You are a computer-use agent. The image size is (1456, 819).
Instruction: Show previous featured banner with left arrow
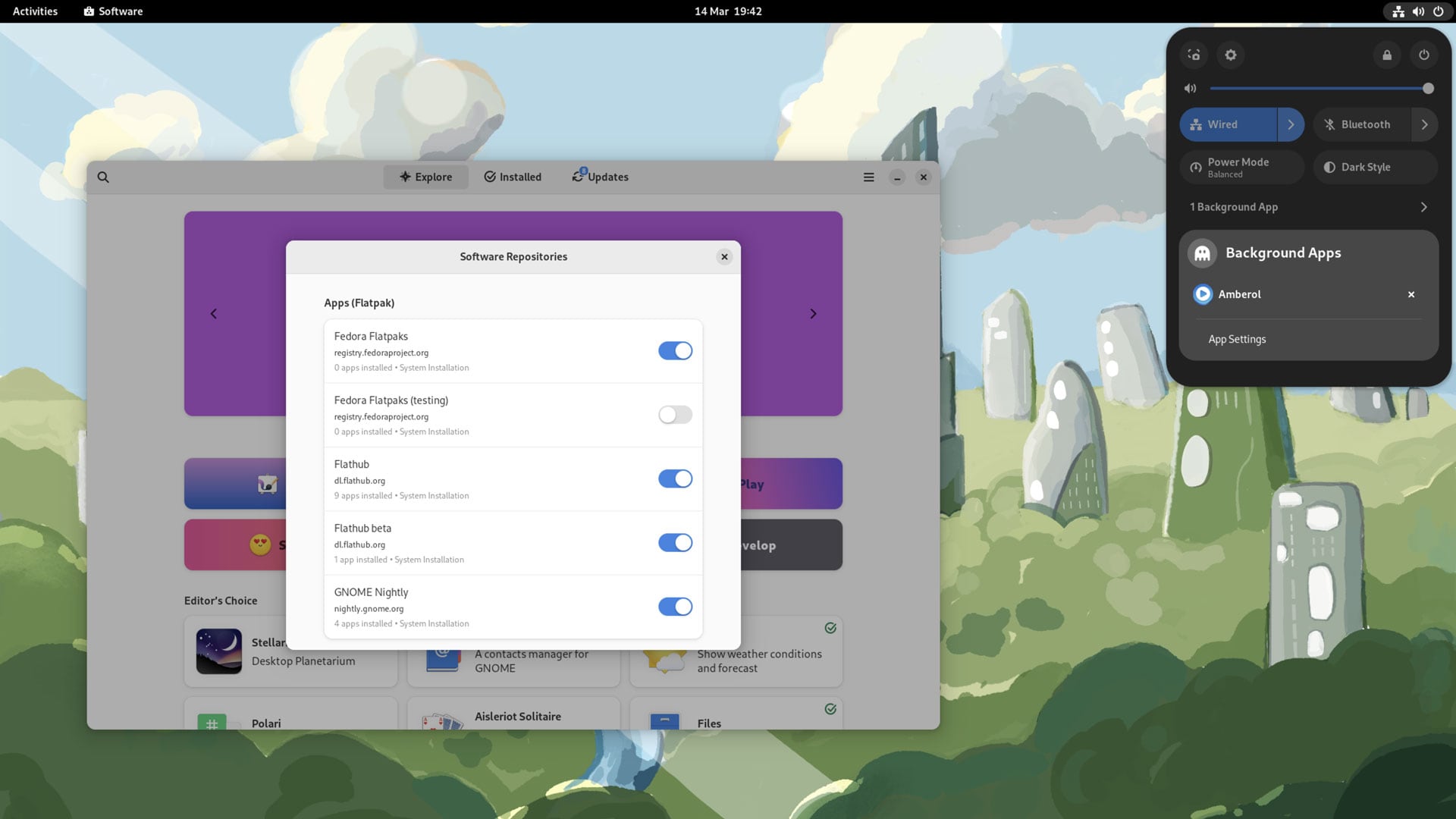click(x=214, y=314)
